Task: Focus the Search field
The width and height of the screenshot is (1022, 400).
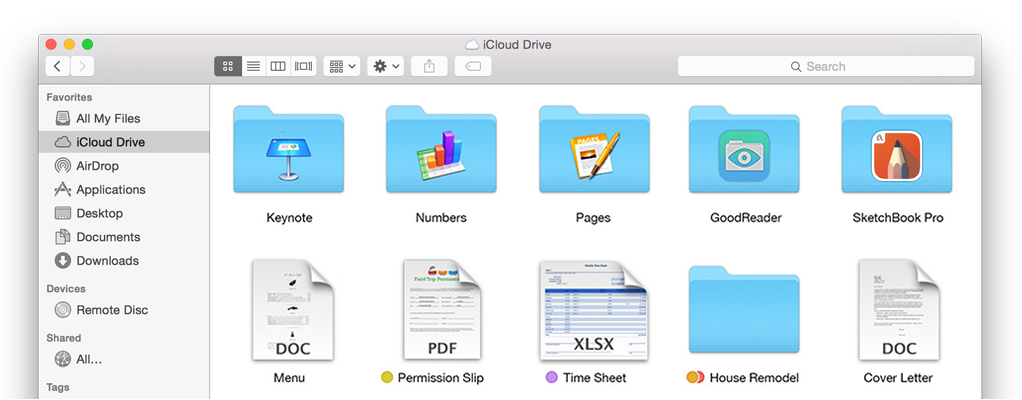Action: (x=826, y=66)
